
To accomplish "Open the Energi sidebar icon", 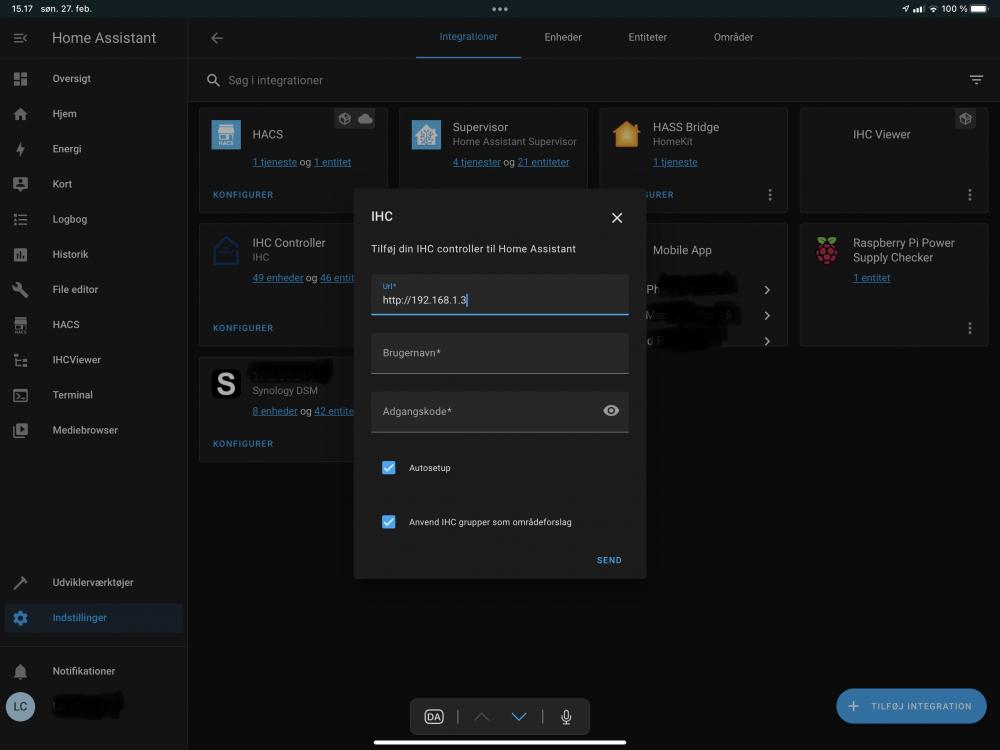I will (20, 149).
